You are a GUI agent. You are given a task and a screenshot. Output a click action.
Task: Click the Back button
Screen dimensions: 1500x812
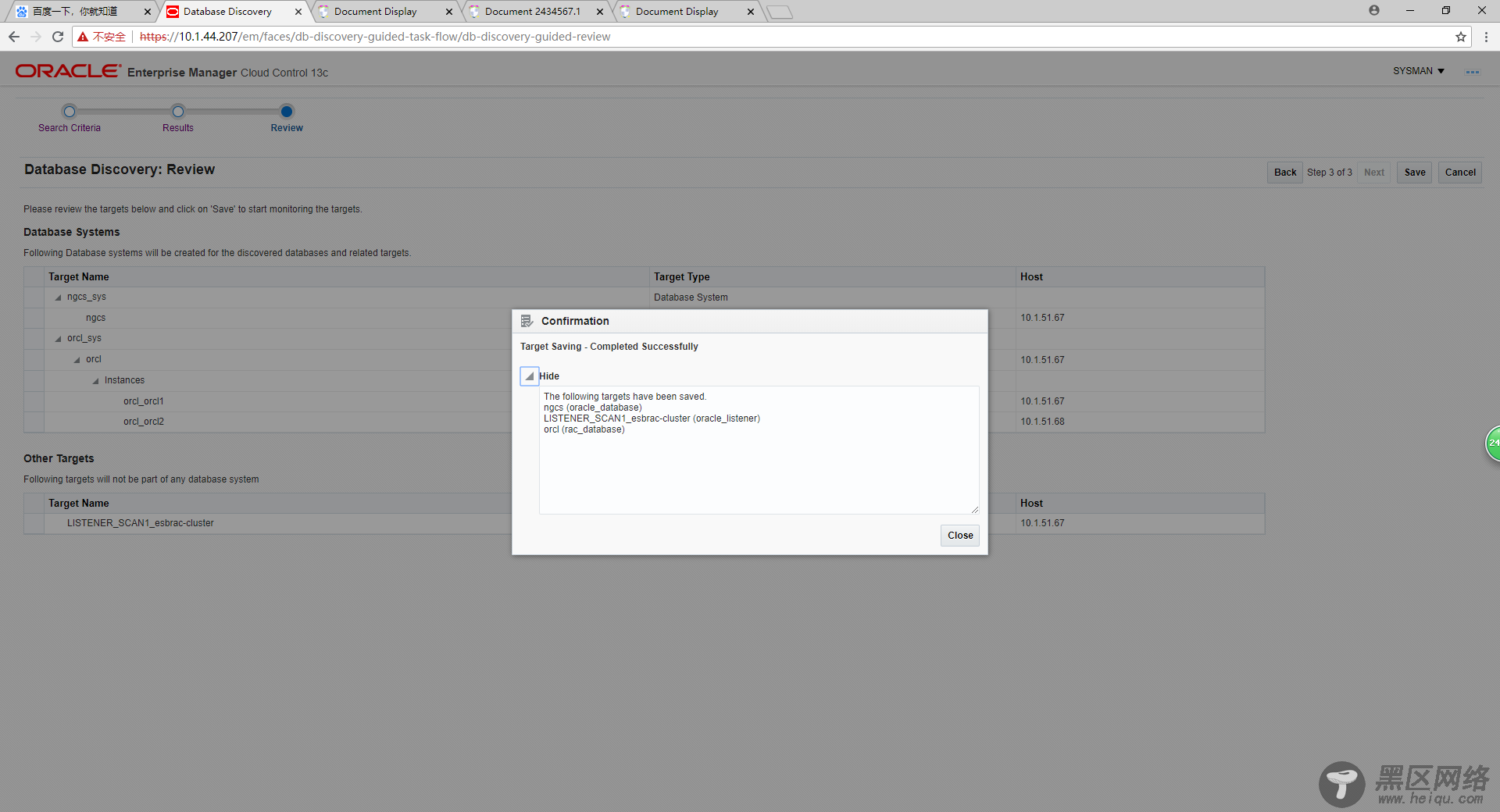(1285, 173)
